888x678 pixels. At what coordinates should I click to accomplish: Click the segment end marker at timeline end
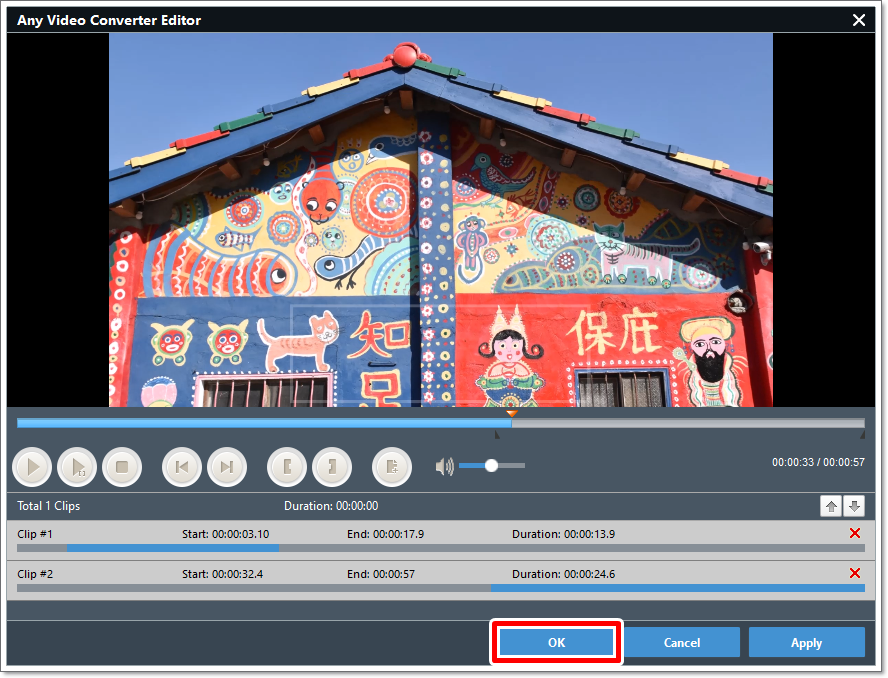(863, 435)
